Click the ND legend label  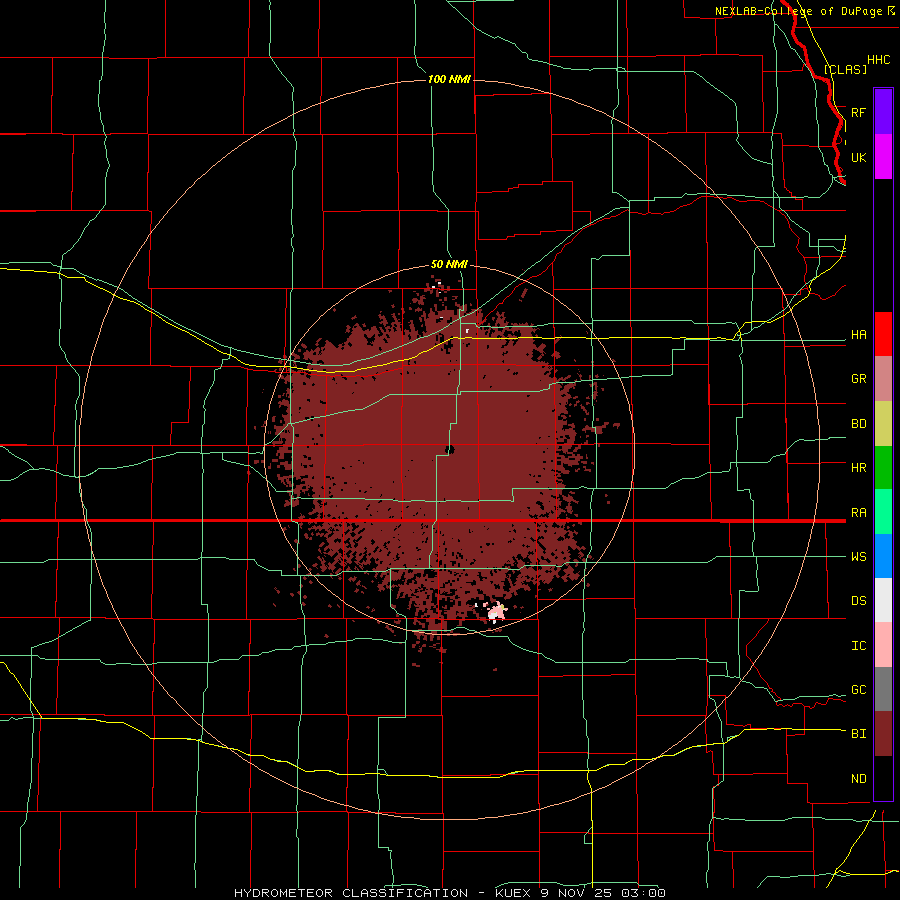pos(859,779)
